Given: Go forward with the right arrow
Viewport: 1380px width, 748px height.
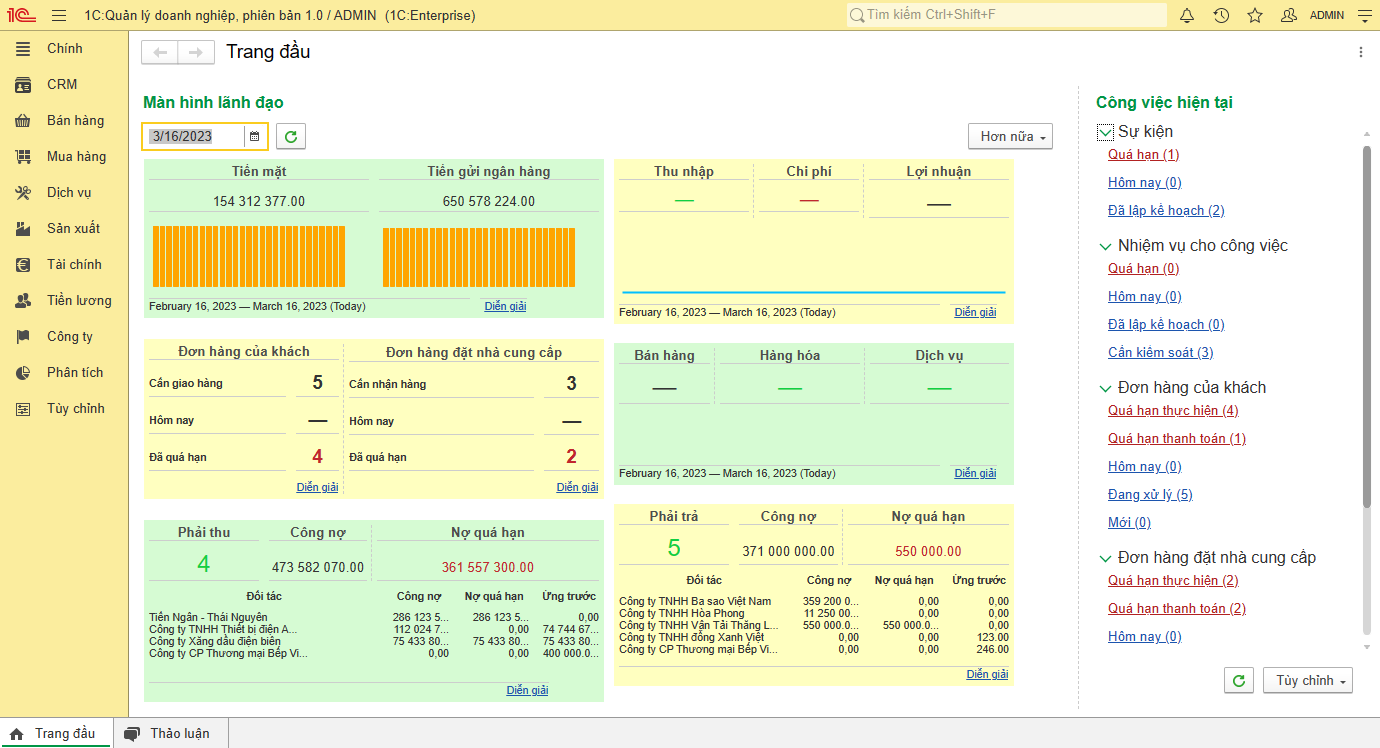Looking at the screenshot, I should [x=196, y=52].
